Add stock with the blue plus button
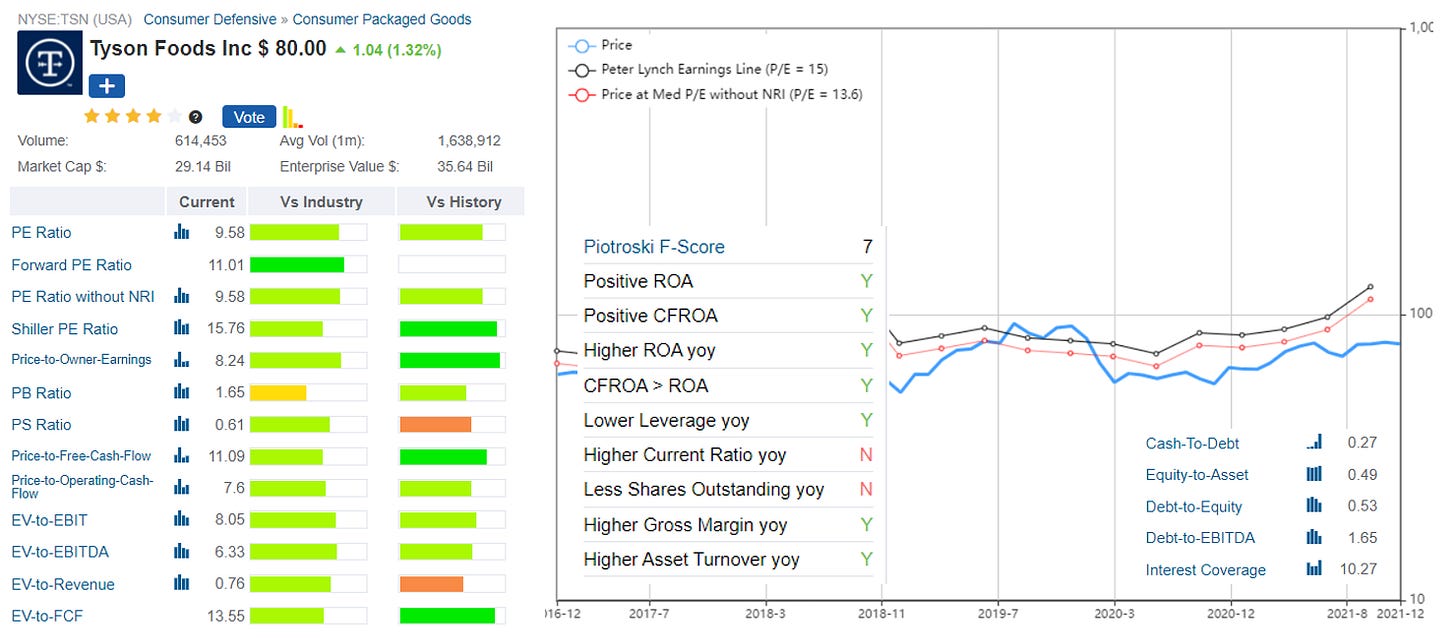 click(x=106, y=86)
